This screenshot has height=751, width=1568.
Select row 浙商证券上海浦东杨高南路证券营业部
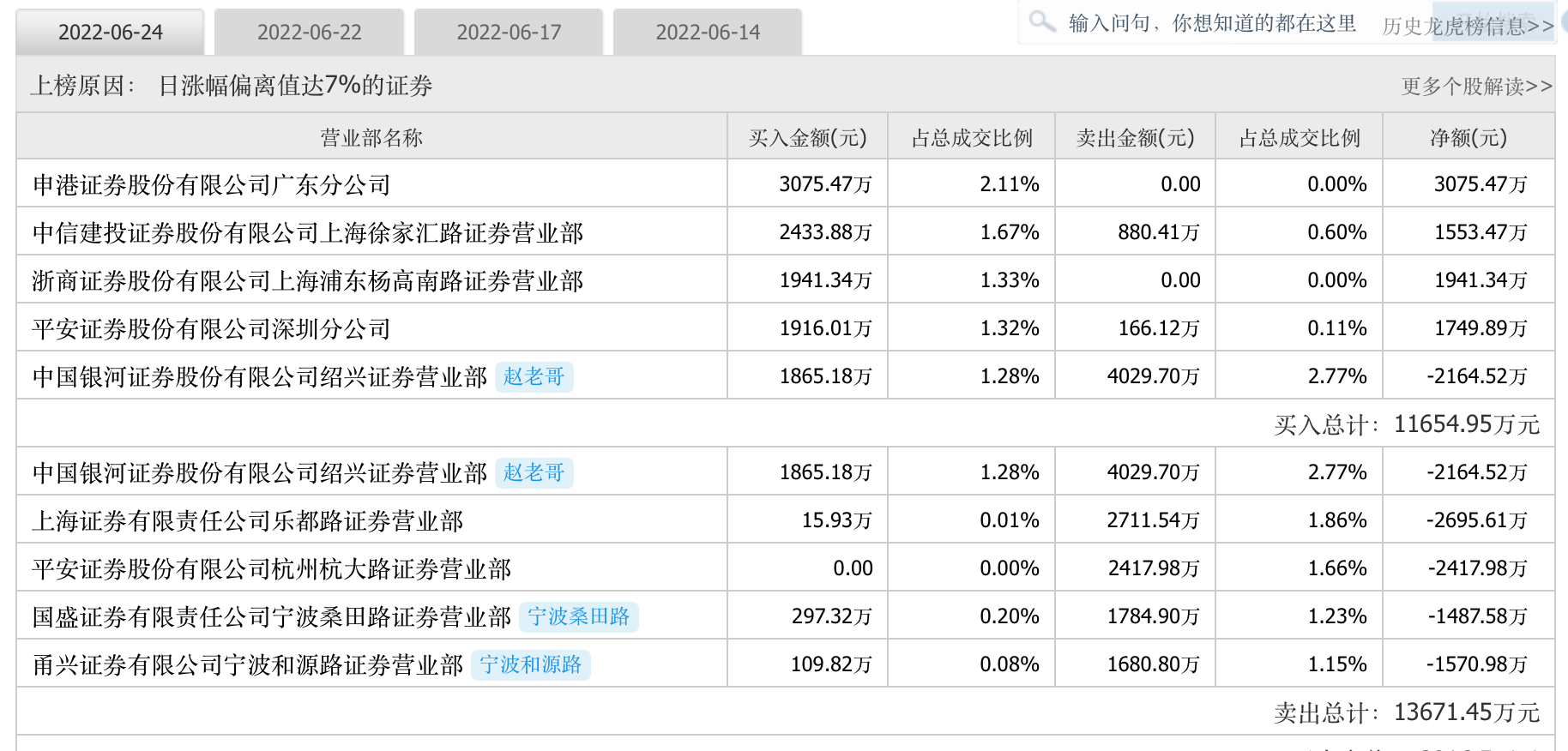[x=786, y=280]
